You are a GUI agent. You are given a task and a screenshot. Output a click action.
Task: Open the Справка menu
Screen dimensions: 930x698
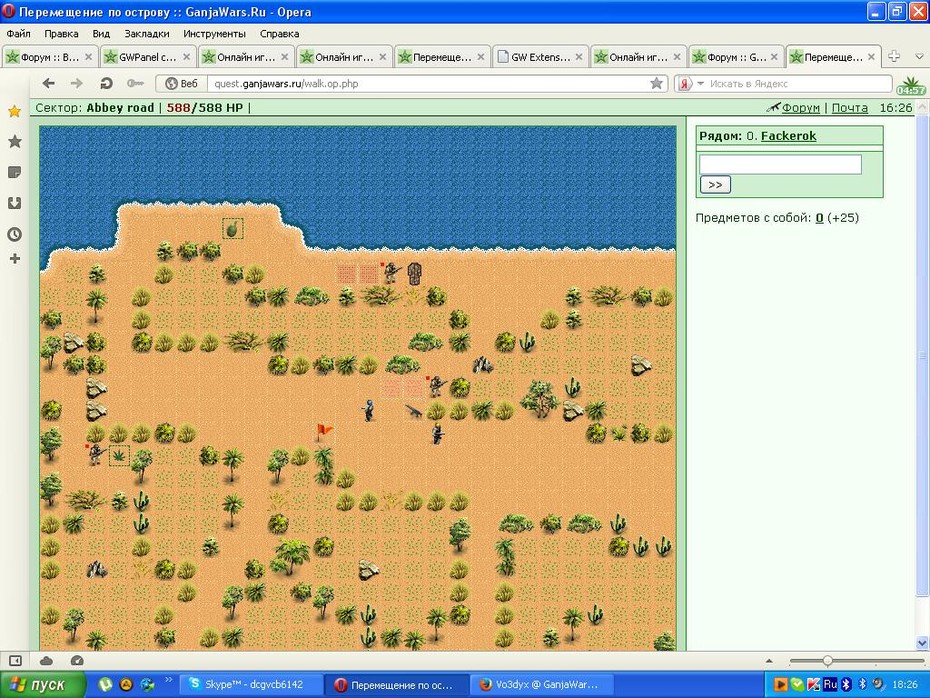click(279, 34)
